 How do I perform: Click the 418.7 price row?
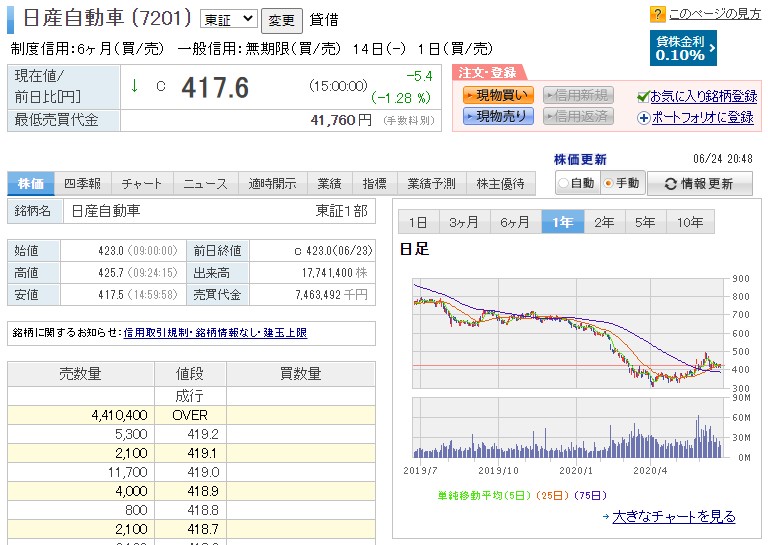[x=192, y=529]
